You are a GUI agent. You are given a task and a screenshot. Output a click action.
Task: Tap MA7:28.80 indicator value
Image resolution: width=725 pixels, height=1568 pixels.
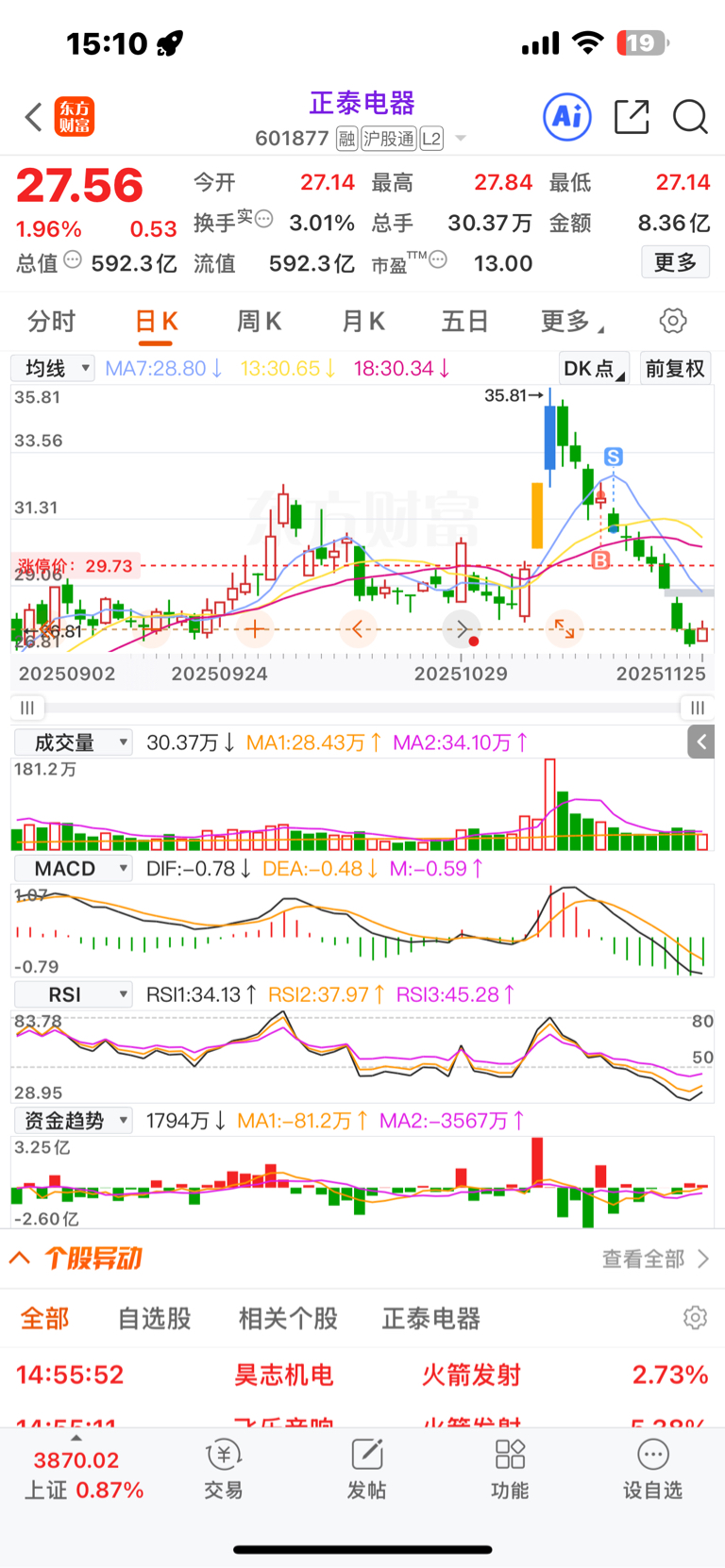pos(164,368)
